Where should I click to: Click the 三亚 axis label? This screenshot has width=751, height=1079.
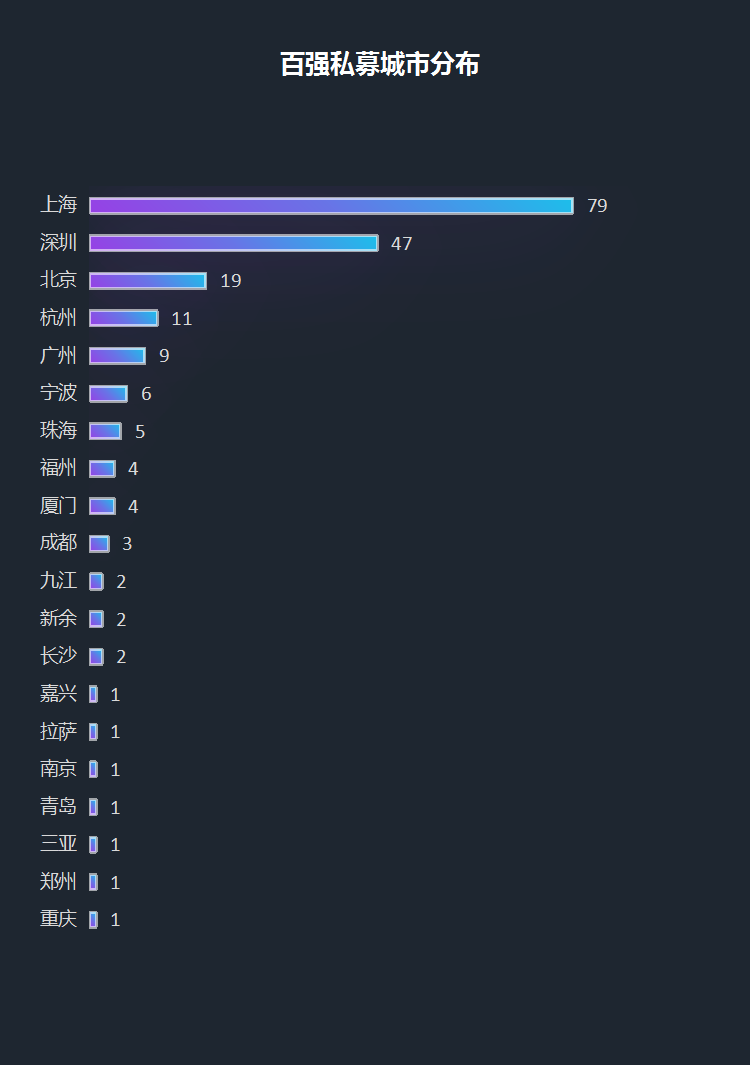point(59,844)
